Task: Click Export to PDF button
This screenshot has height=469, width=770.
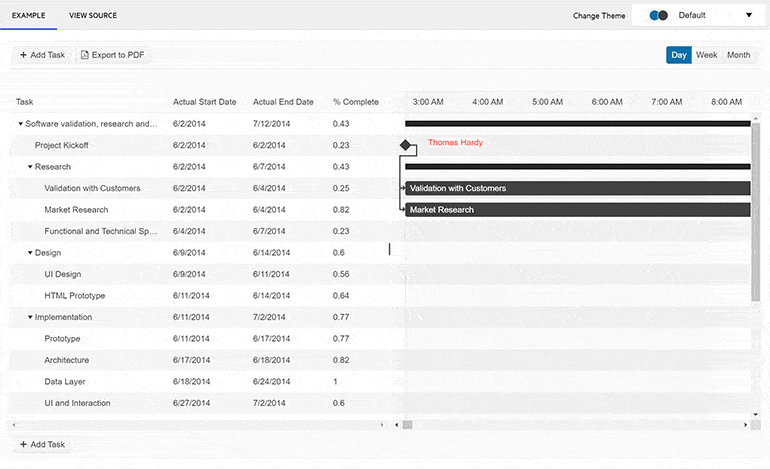Action: (x=112, y=55)
